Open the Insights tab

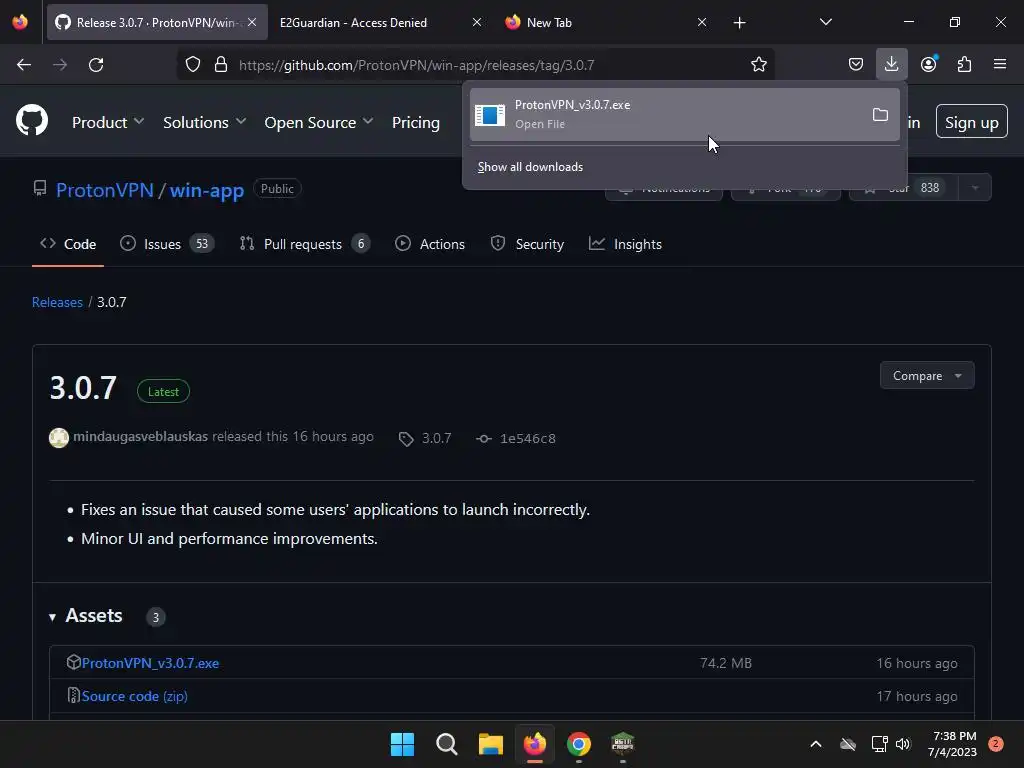(x=625, y=244)
